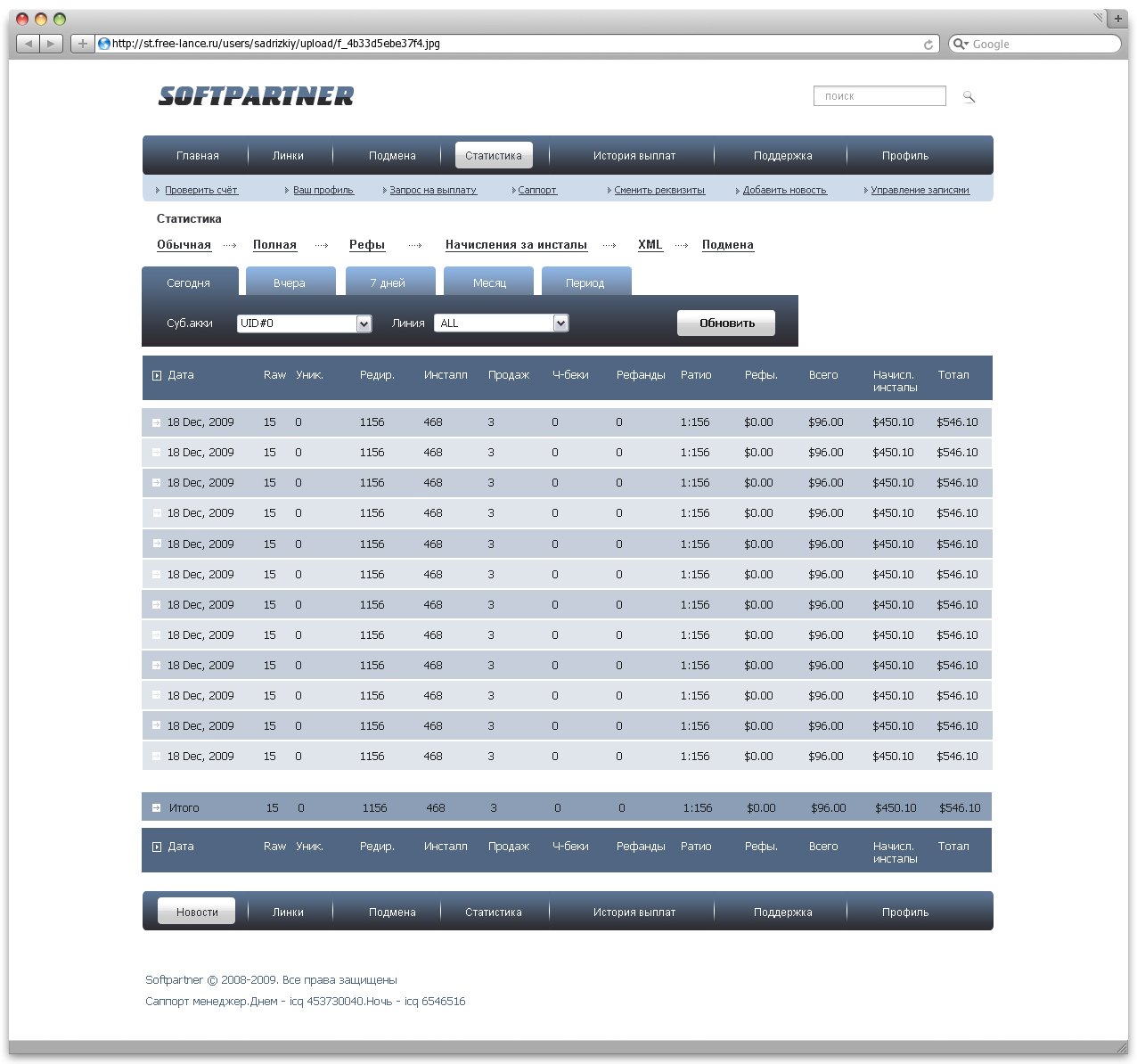
Task: Click Линки in the bottom navigation bar
Action: tap(289, 912)
